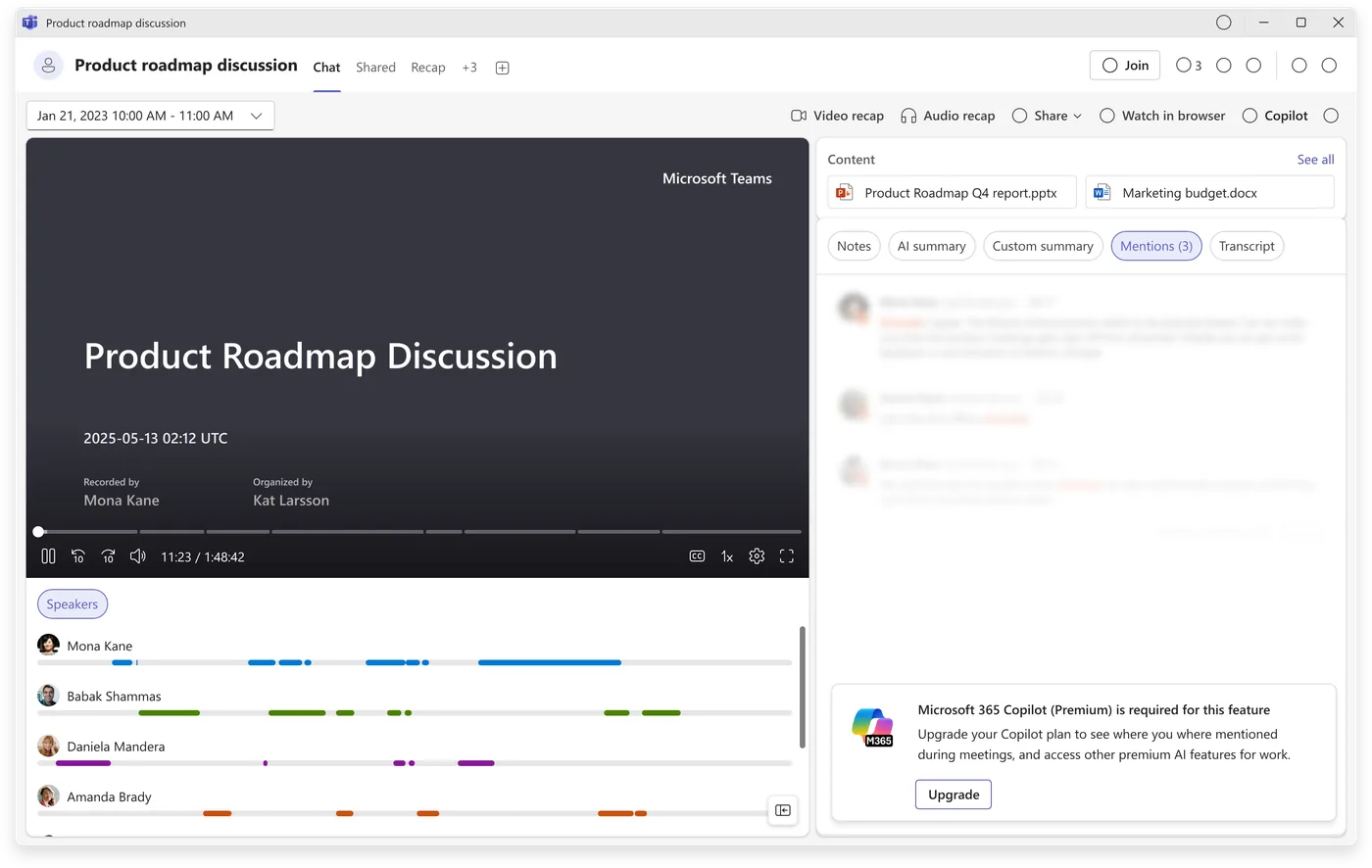
Task: Click the meeting avatar icon beside title
Action: click(x=48, y=66)
